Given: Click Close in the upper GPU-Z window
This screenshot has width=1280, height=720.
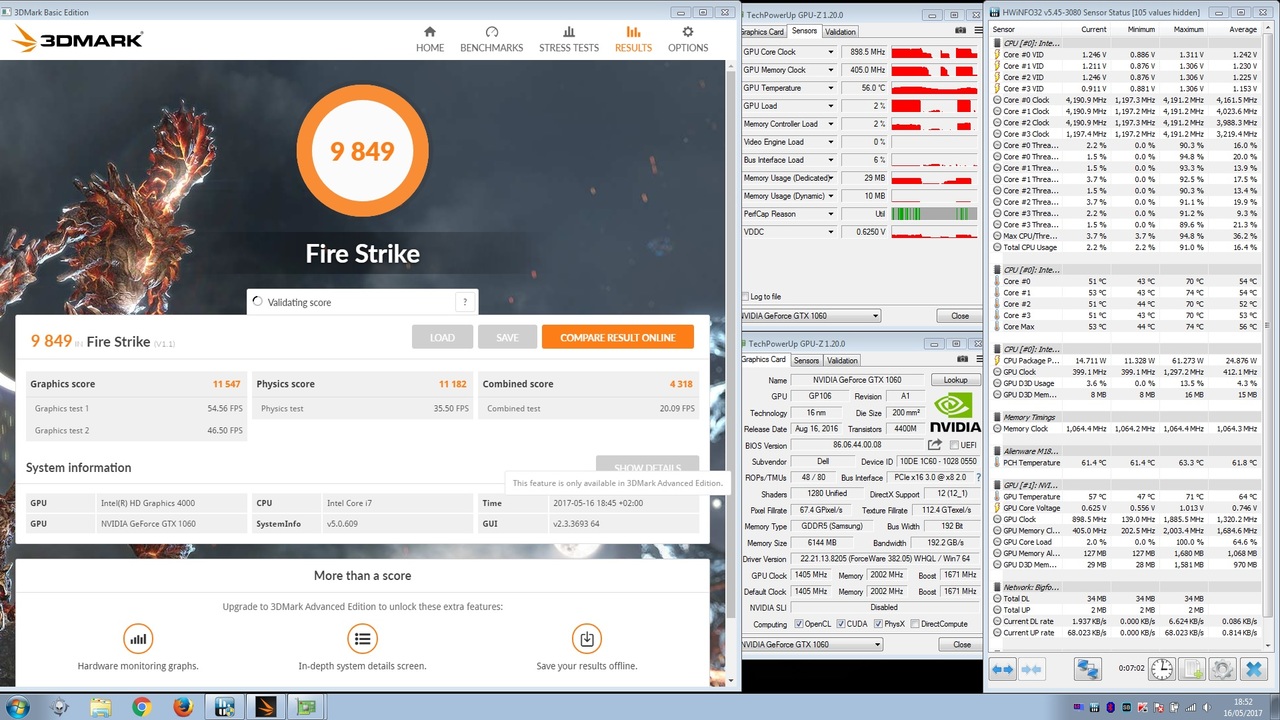Looking at the screenshot, I should (x=959, y=316).
